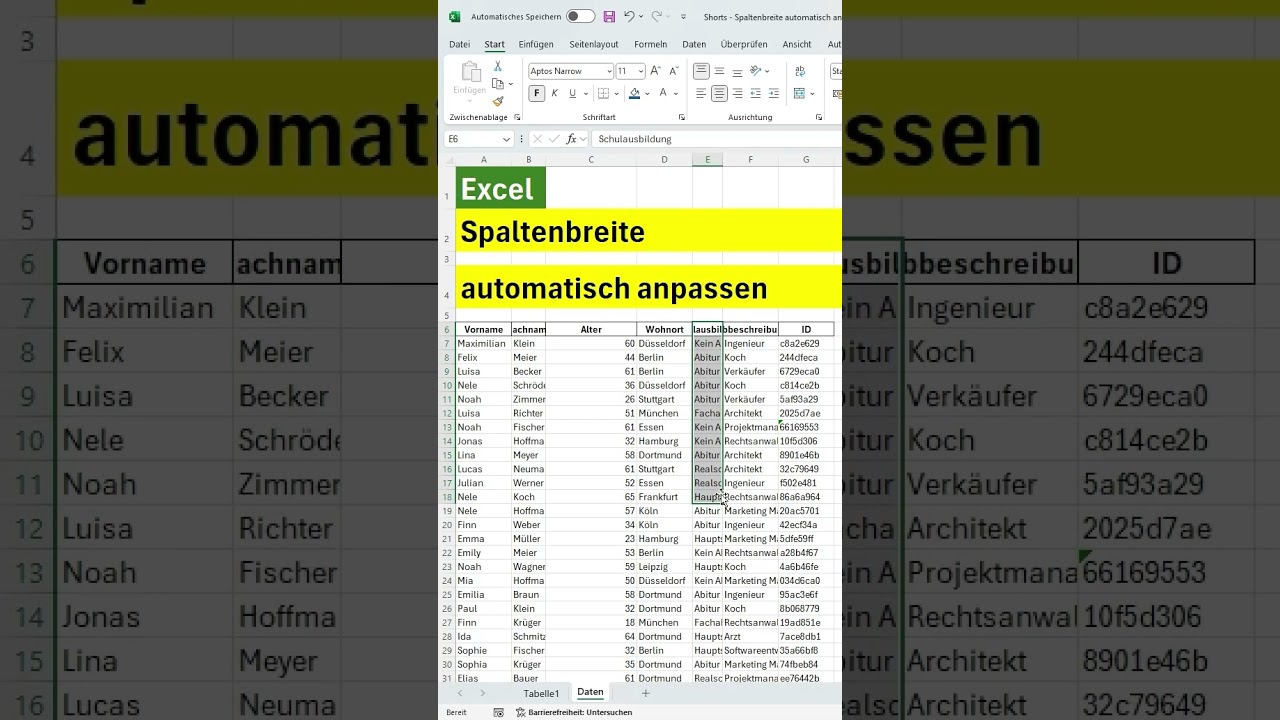This screenshot has width=1280, height=720.
Task: Click the Insert Function fx icon
Action: click(x=572, y=139)
